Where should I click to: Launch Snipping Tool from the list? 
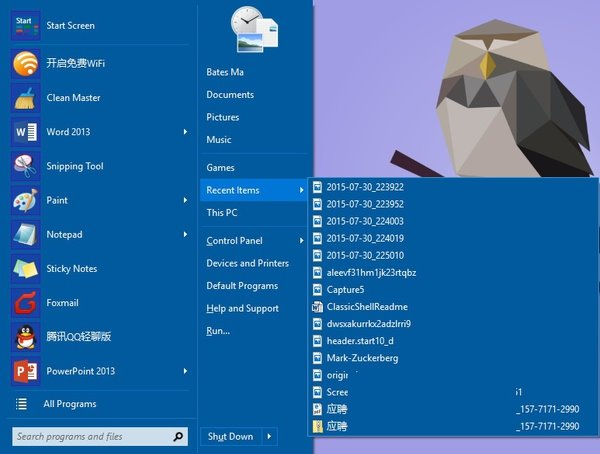point(74,167)
